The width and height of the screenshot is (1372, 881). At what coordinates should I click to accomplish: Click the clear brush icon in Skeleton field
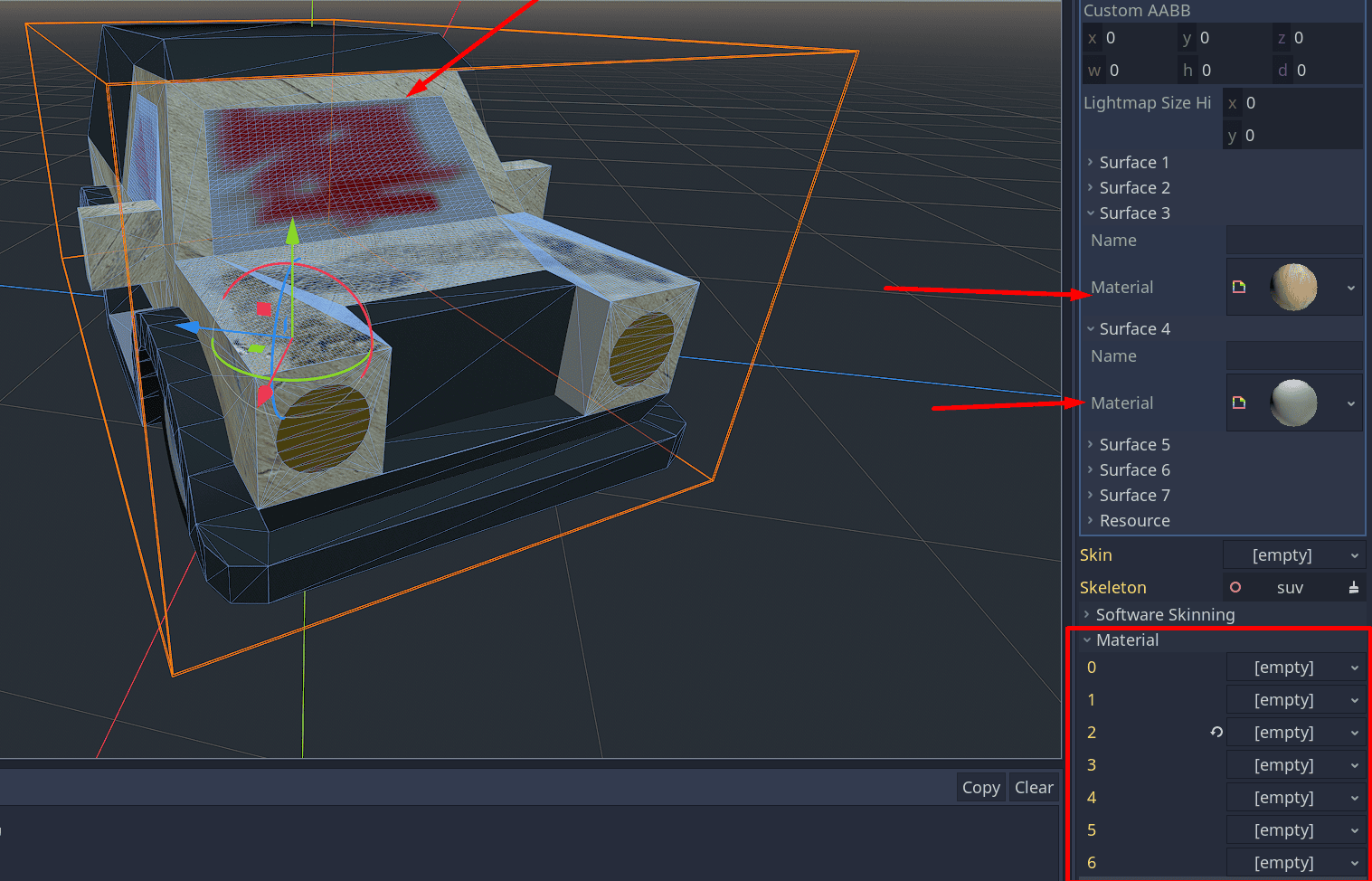pos(1353,588)
